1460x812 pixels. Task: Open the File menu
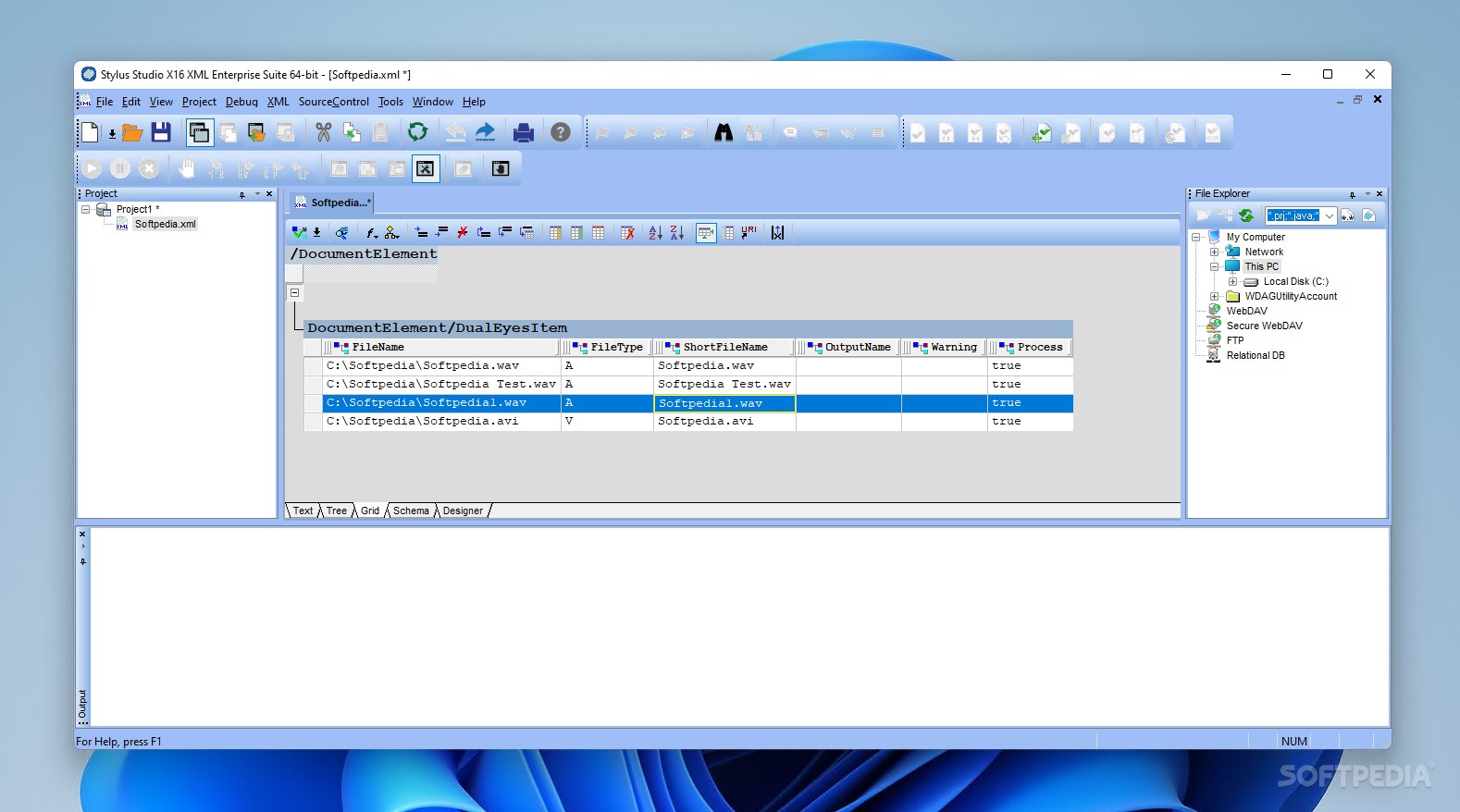point(105,102)
